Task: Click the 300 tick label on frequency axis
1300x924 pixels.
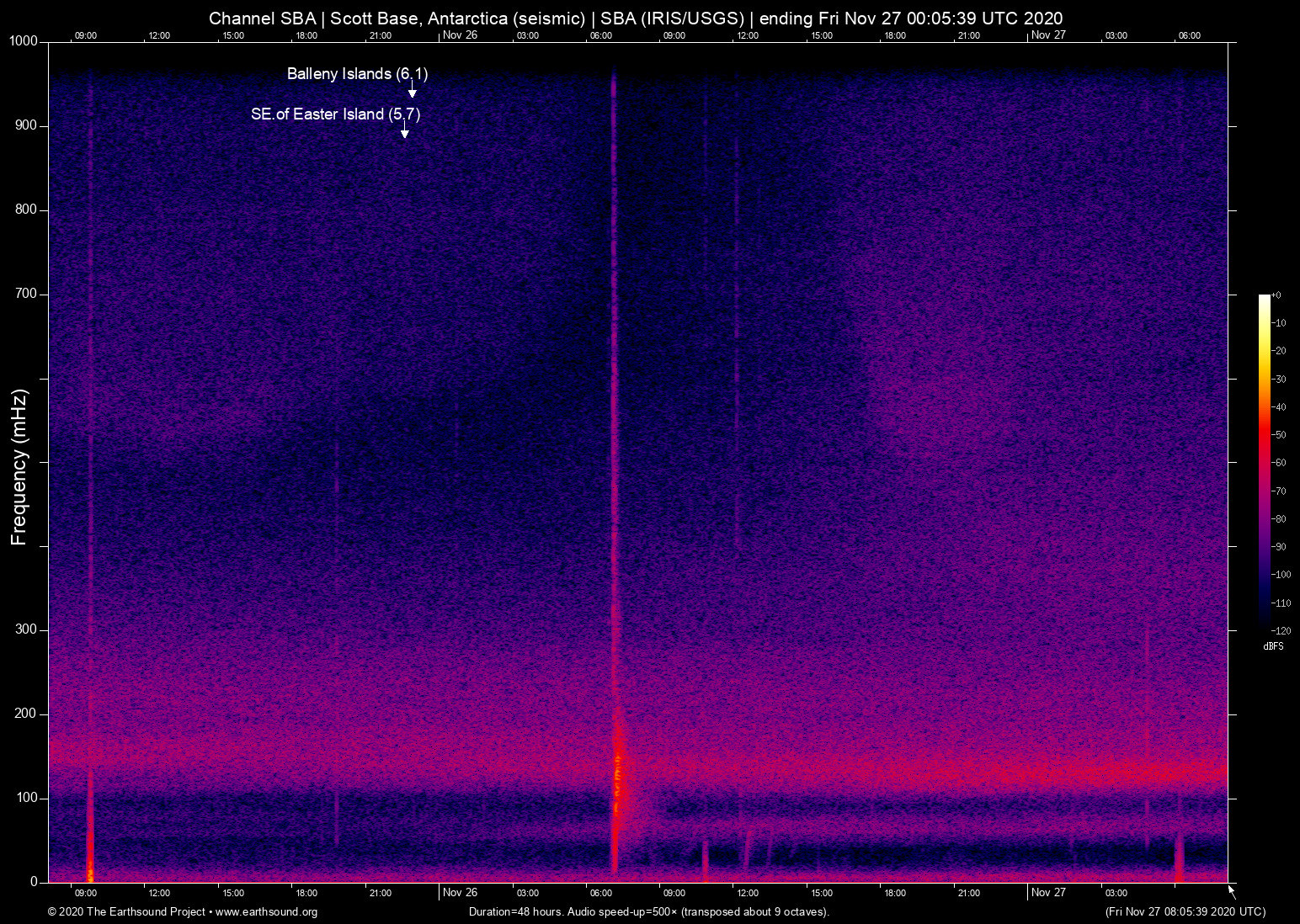Action: tap(26, 629)
